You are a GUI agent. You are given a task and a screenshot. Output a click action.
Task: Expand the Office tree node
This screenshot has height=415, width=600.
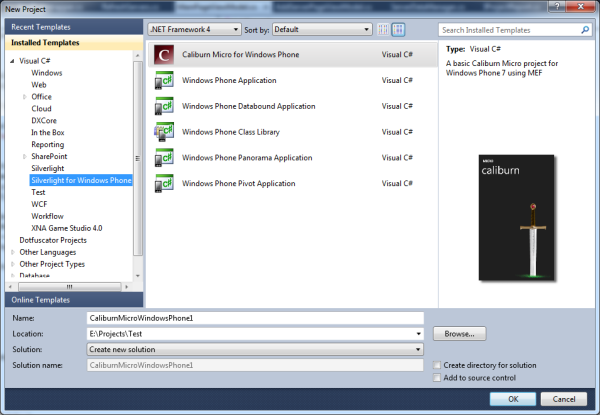pyautogui.click(x=24, y=97)
